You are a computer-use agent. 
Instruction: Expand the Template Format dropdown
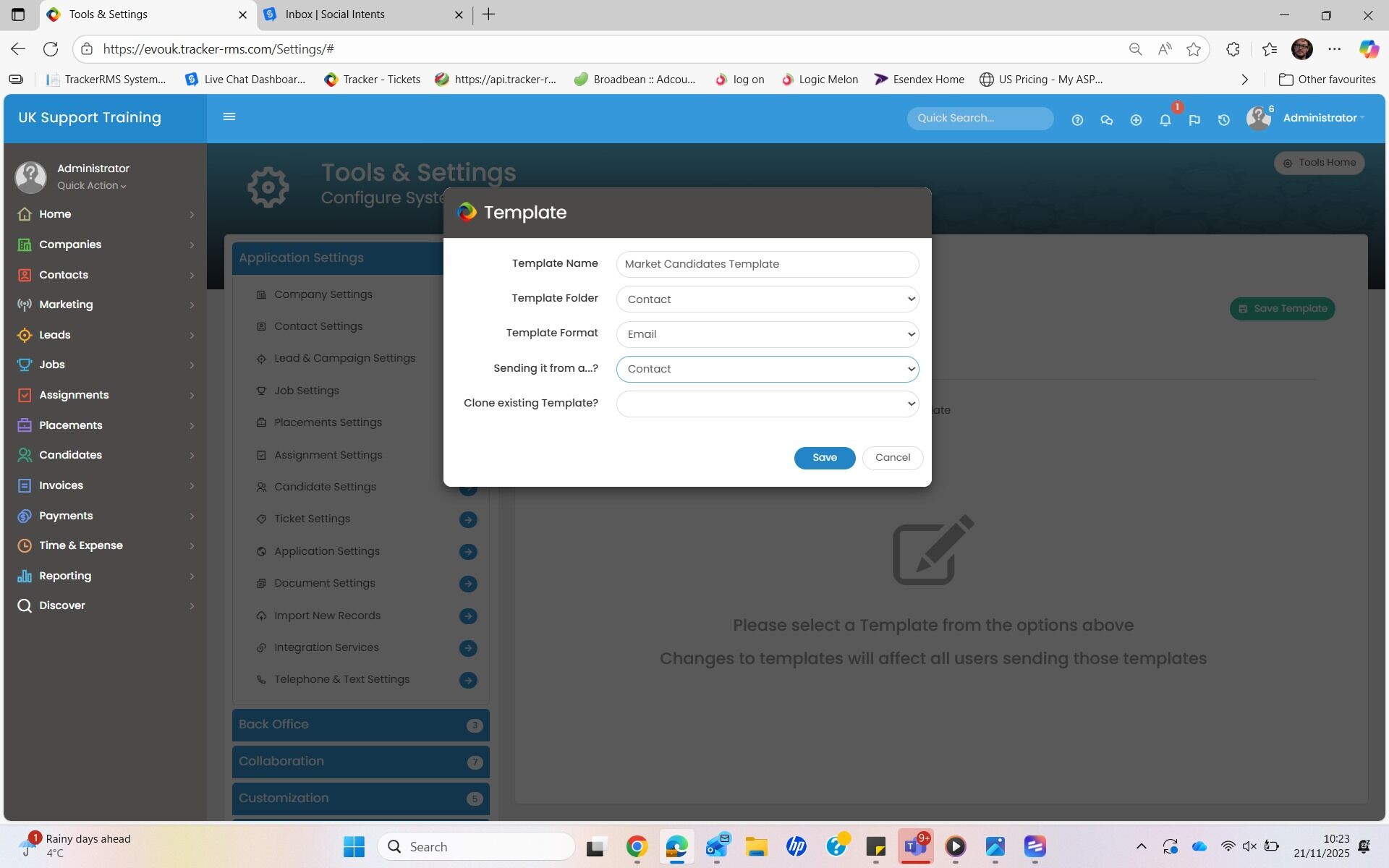coord(767,334)
